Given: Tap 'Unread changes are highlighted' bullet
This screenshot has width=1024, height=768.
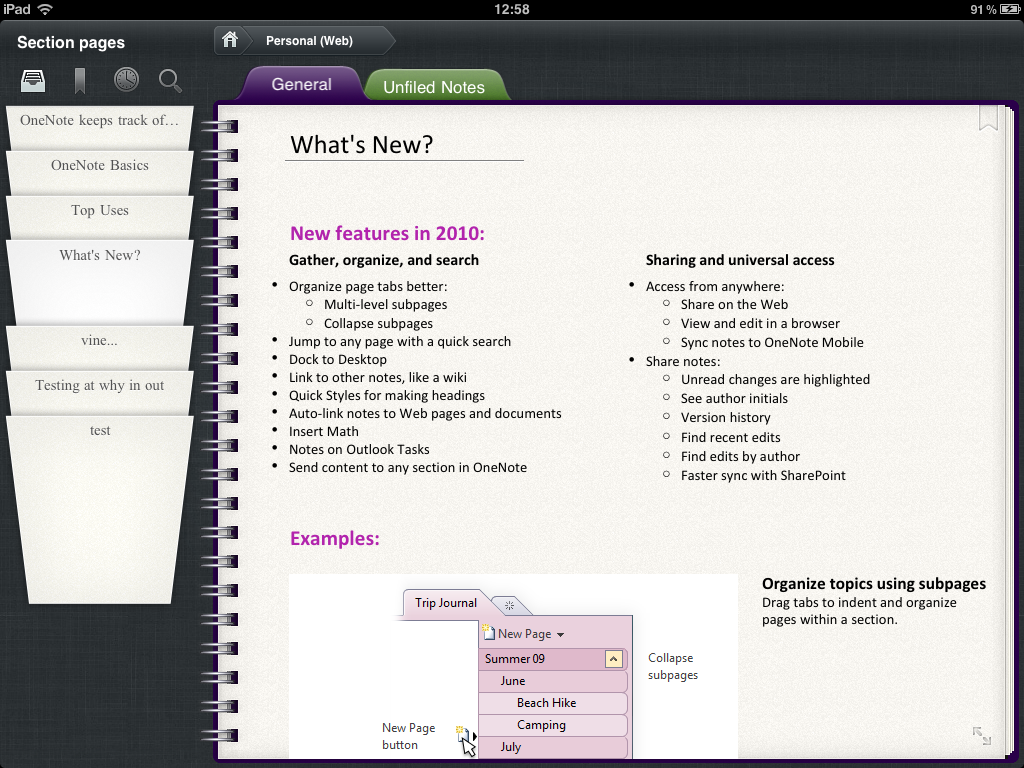Looking at the screenshot, I should tap(775, 379).
